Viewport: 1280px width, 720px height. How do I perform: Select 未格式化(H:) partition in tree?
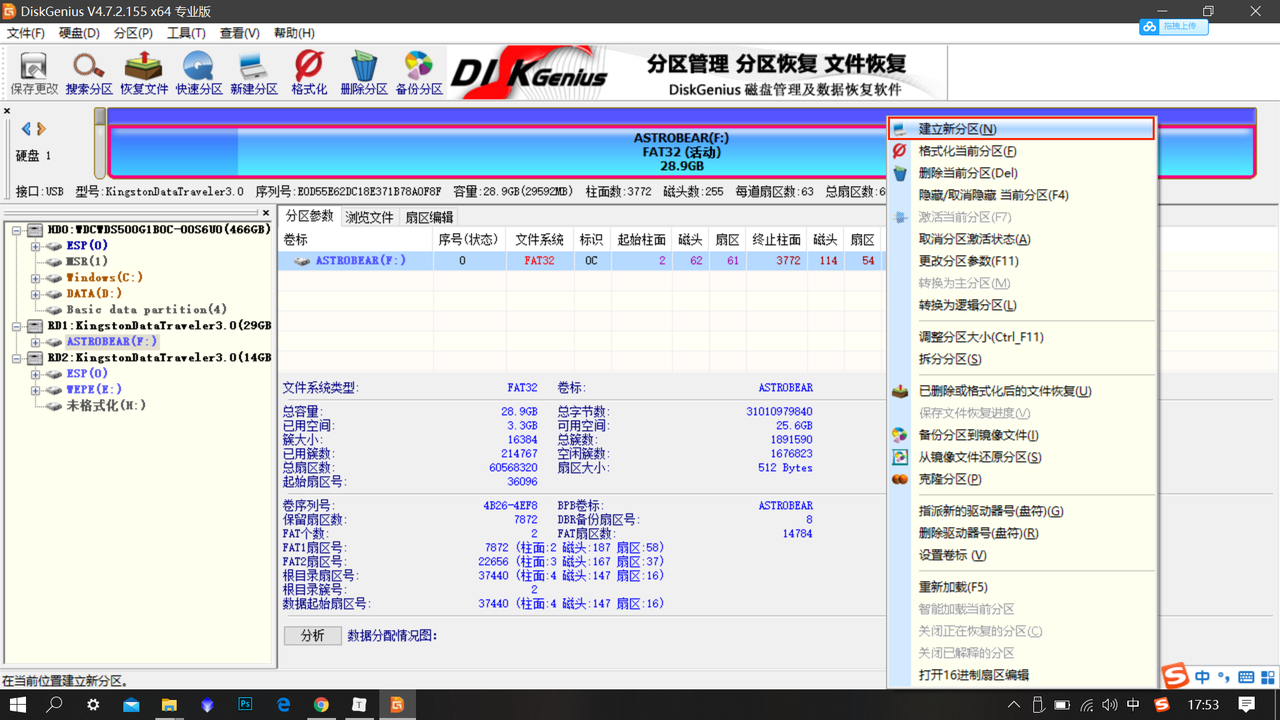click(106, 406)
